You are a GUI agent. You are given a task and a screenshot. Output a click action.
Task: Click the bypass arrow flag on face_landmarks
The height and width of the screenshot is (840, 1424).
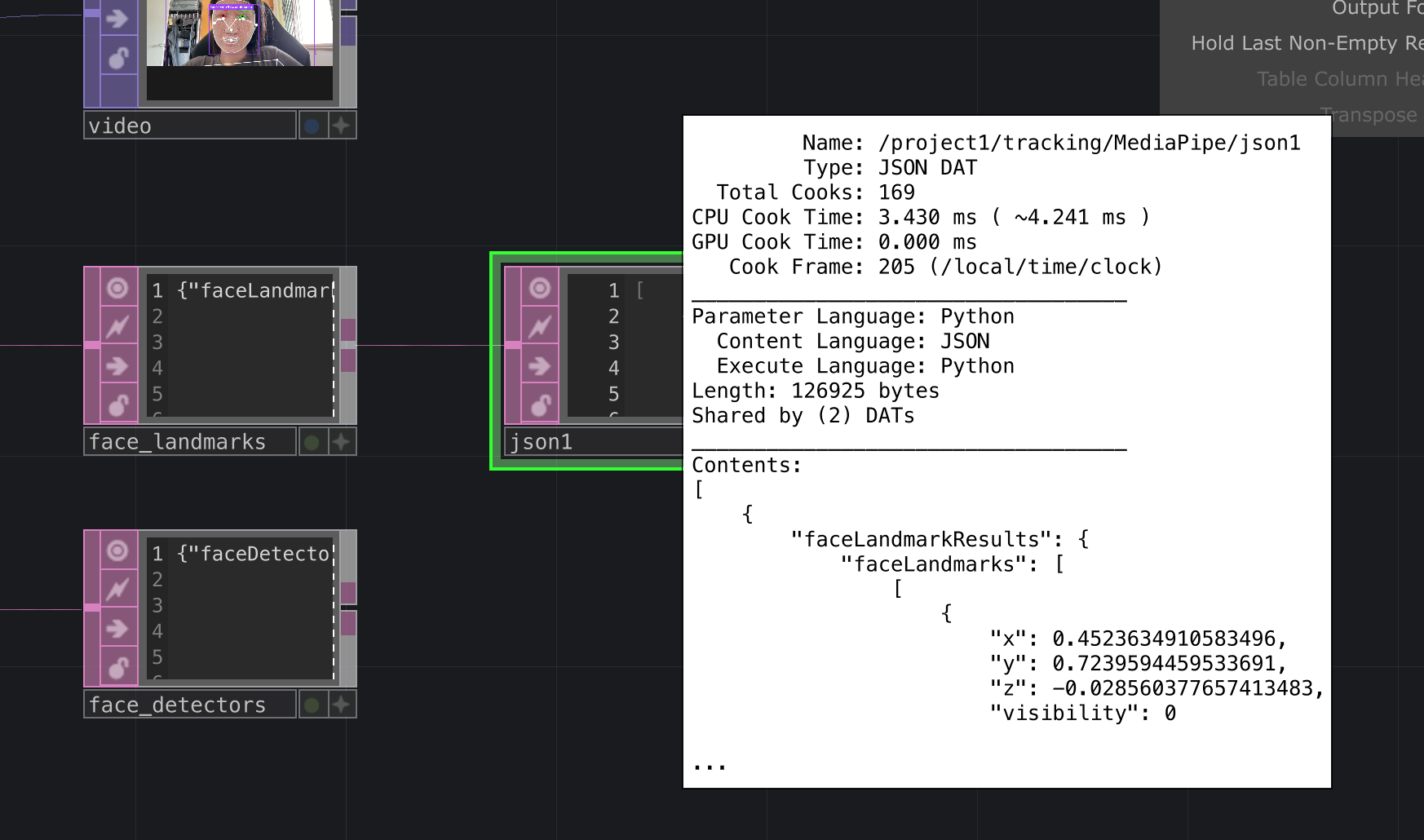click(x=117, y=365)
